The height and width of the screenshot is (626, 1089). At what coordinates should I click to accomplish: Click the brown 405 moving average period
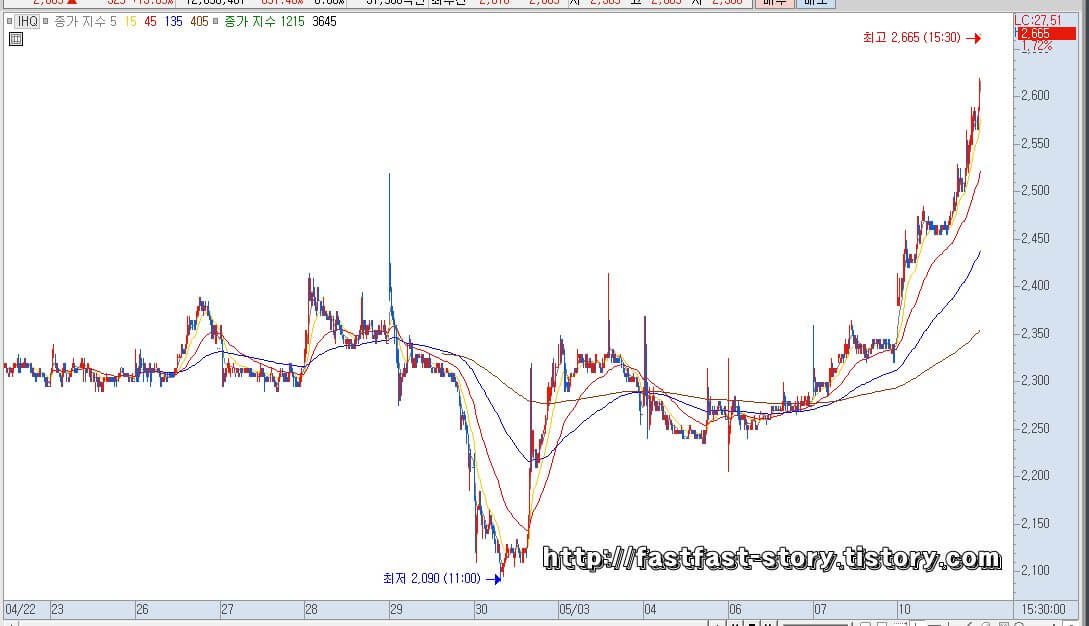tap(199, 22)
